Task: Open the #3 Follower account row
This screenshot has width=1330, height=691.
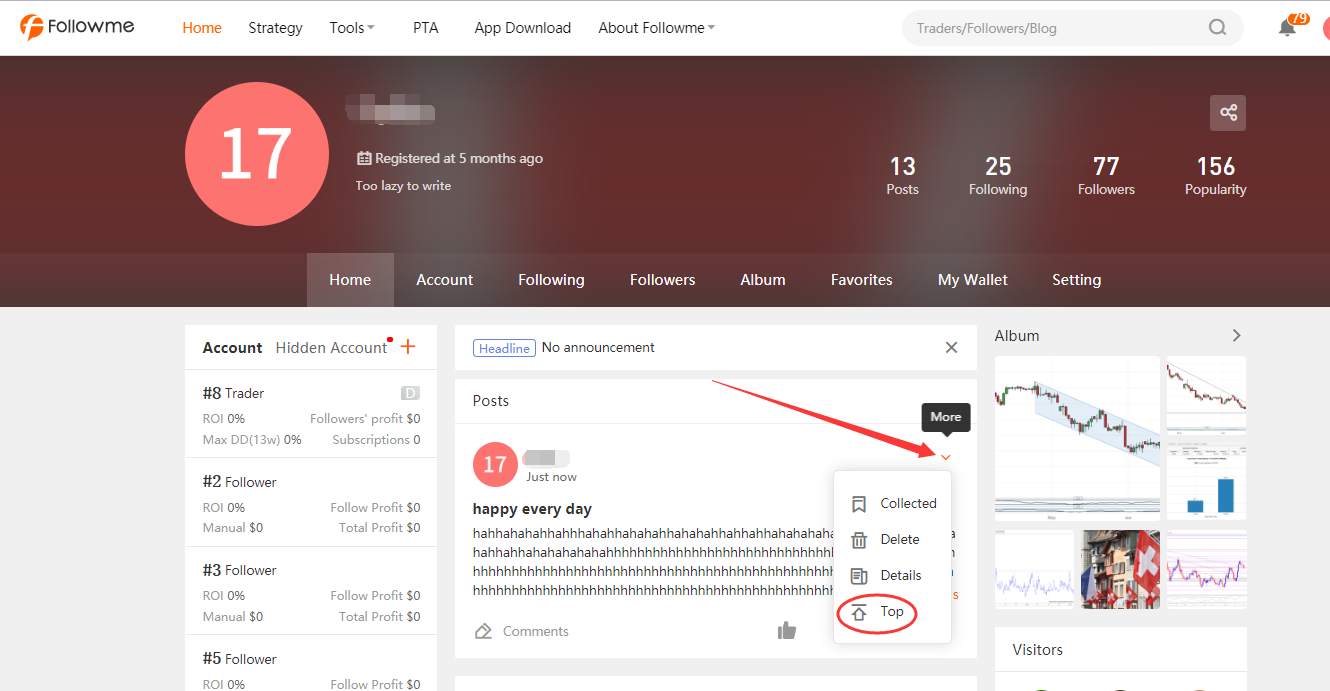Action: [x=311, y=591]
